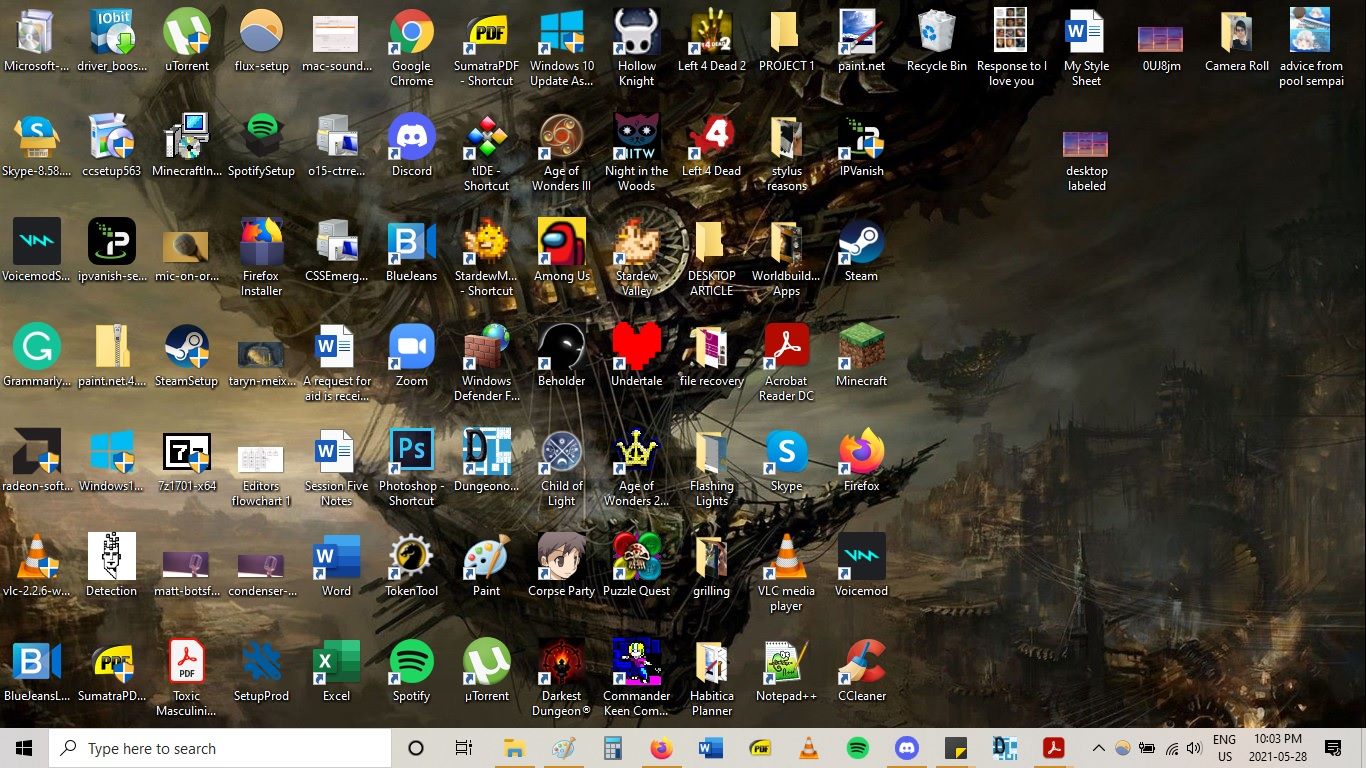Open Firefox from the taskbar
1366x768 pixels.
(x=661, y=747)
